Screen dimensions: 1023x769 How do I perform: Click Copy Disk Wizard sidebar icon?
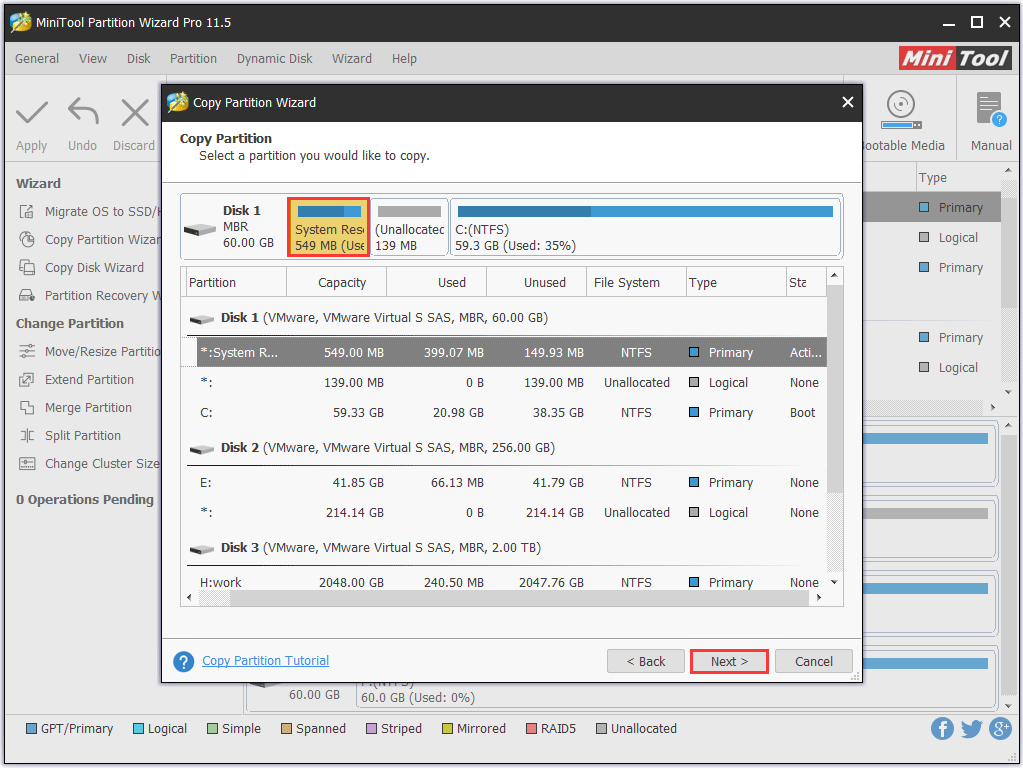27,267
